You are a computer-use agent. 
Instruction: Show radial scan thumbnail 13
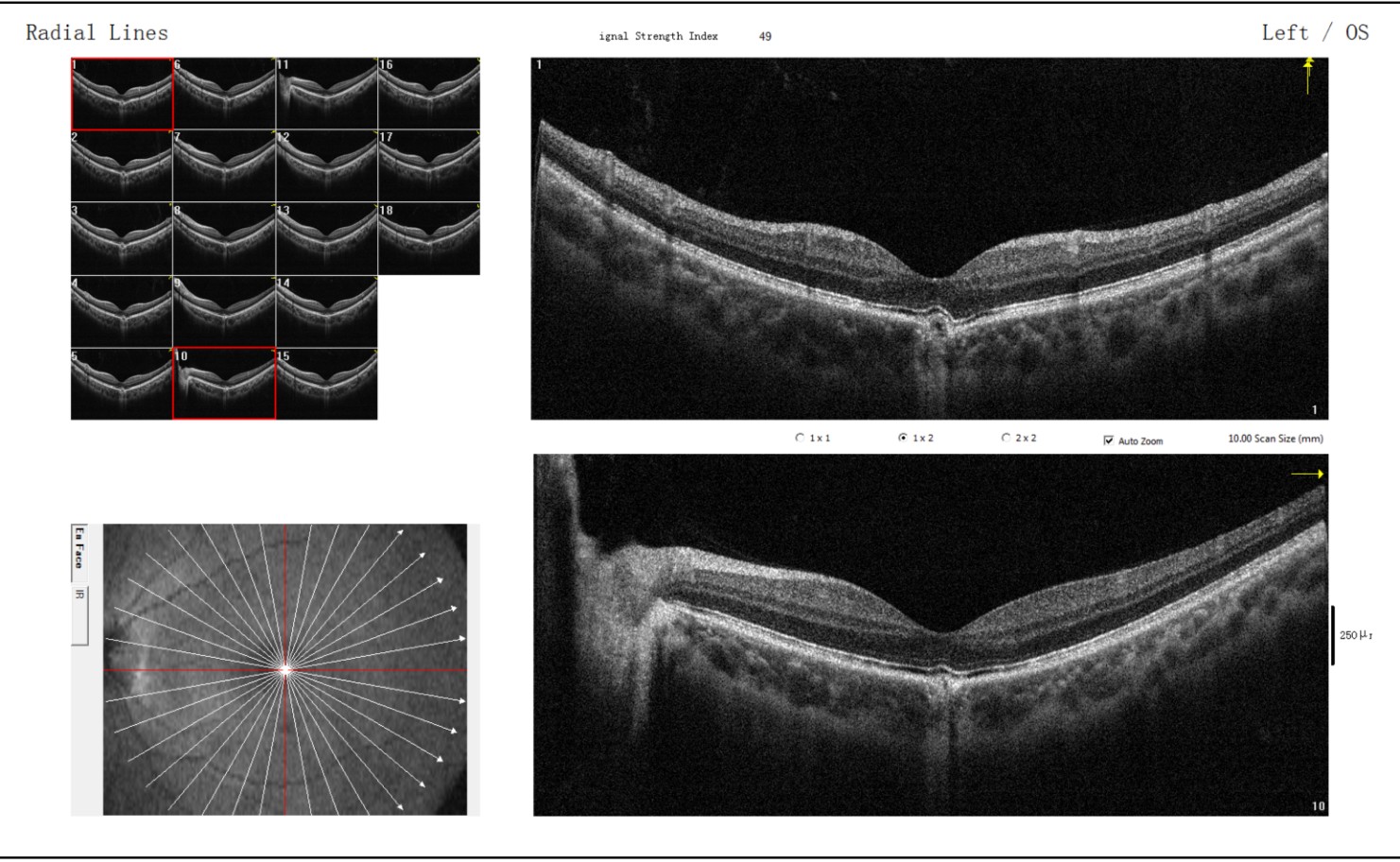coord(327,239)
